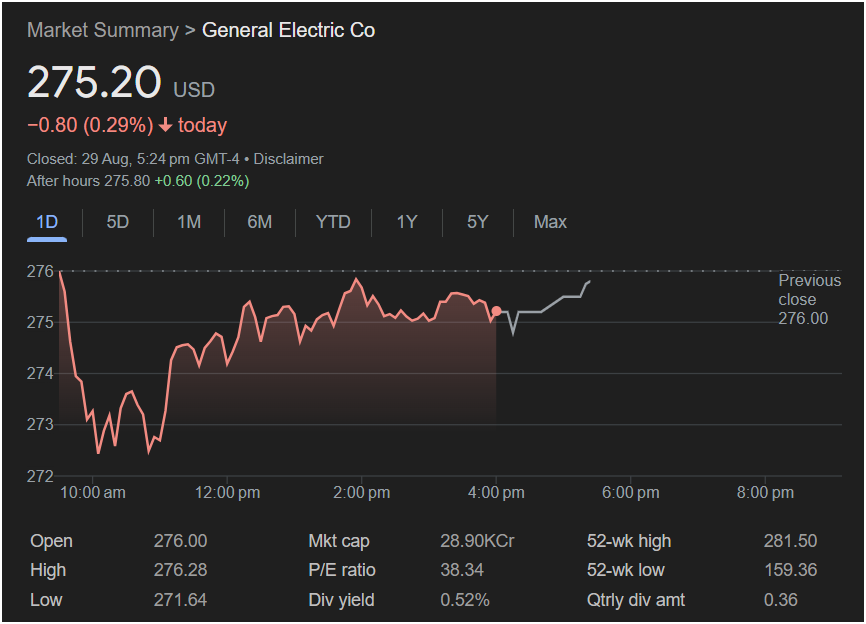Click the P/E ratio value 38.34
866x624 pixels.
461,570
